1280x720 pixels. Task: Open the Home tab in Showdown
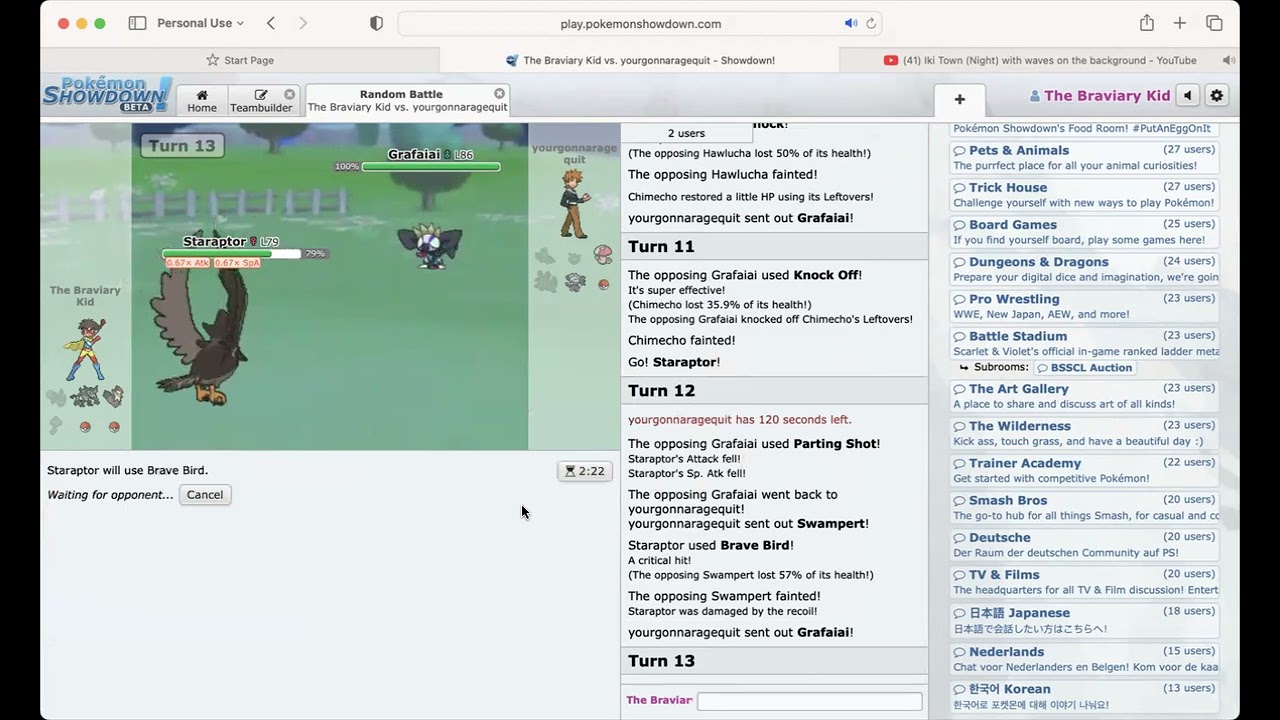pyautogui.click(x=202, y=101)
